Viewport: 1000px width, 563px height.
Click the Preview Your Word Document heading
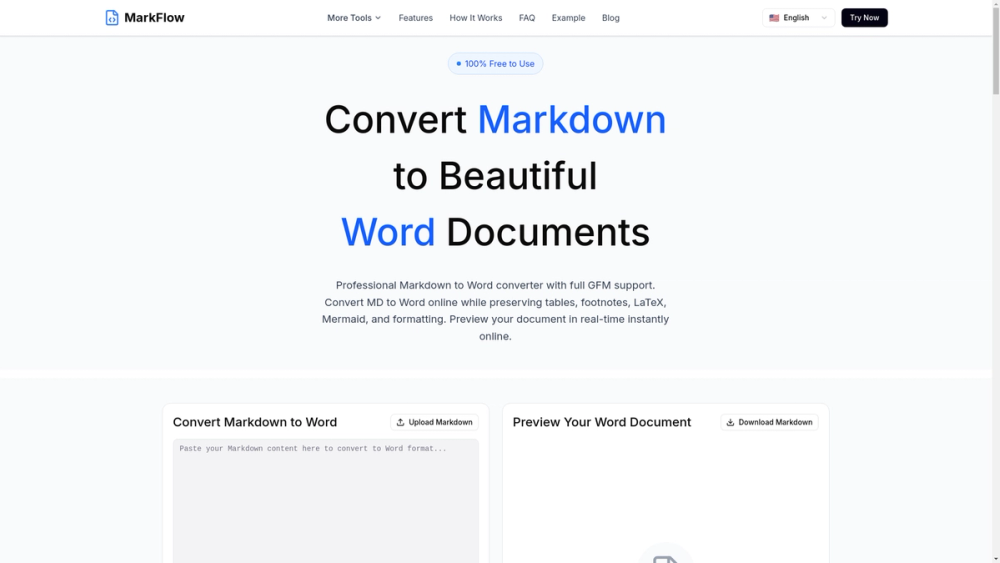click(x=601, y=422)
